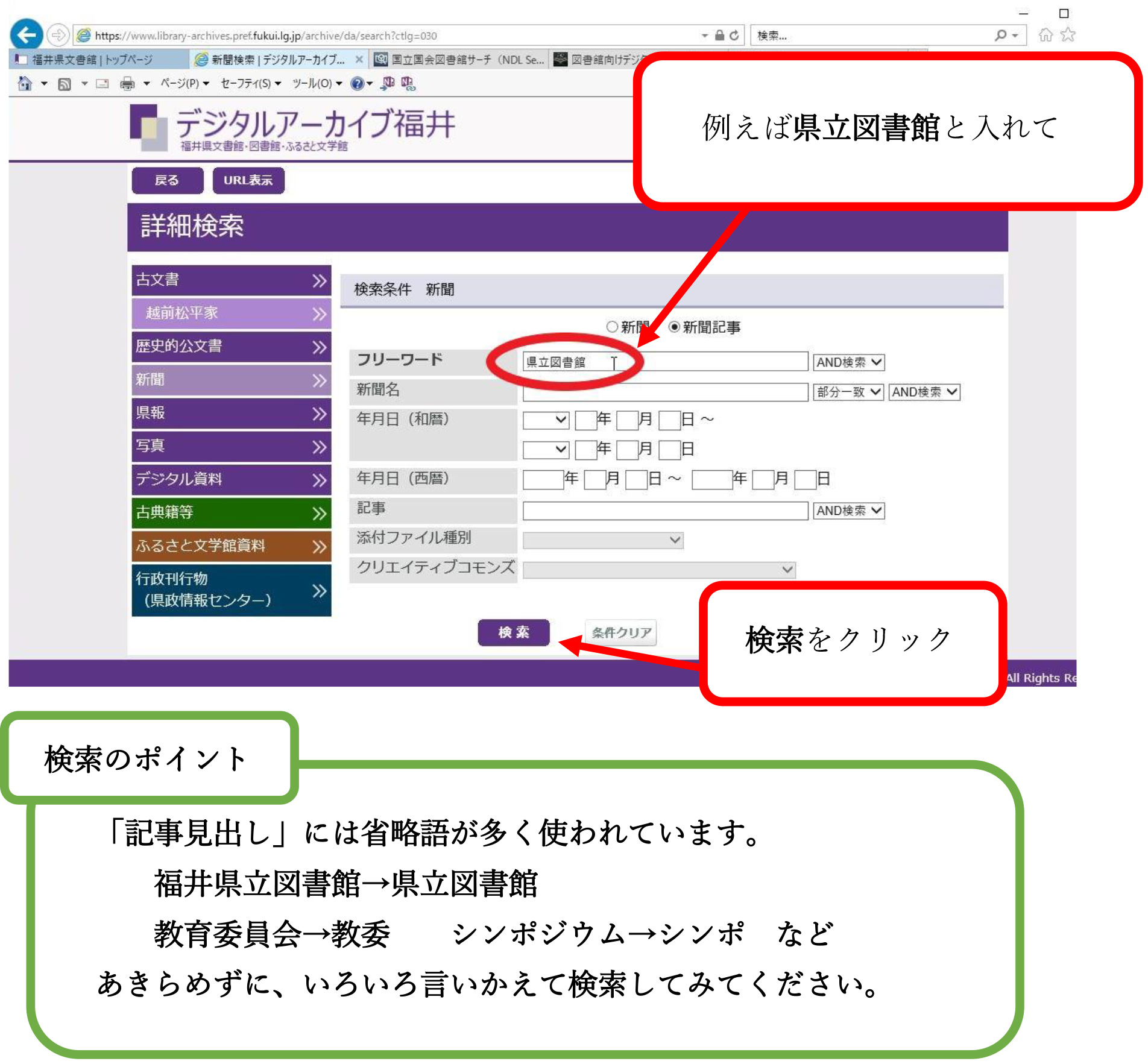The width and height of the screenshot is (1148, 1064).
Task: Click the home icon beside the favorites star
Action: coord(1045,35)
